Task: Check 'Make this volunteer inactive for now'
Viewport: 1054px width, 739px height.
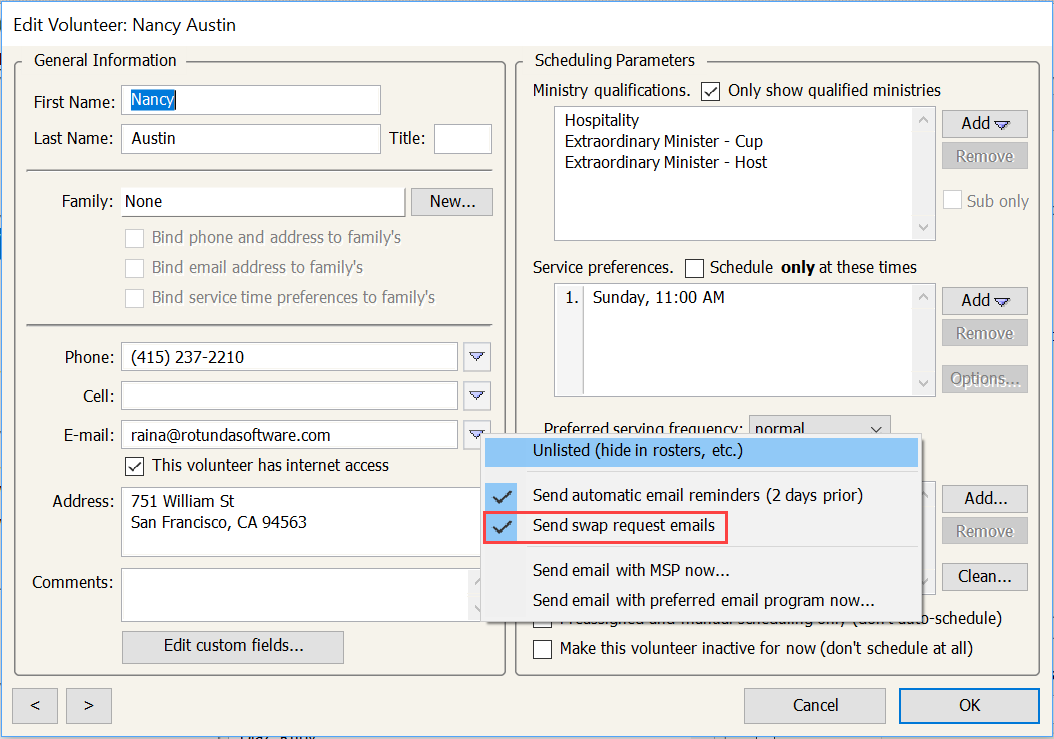Action: 542,649
